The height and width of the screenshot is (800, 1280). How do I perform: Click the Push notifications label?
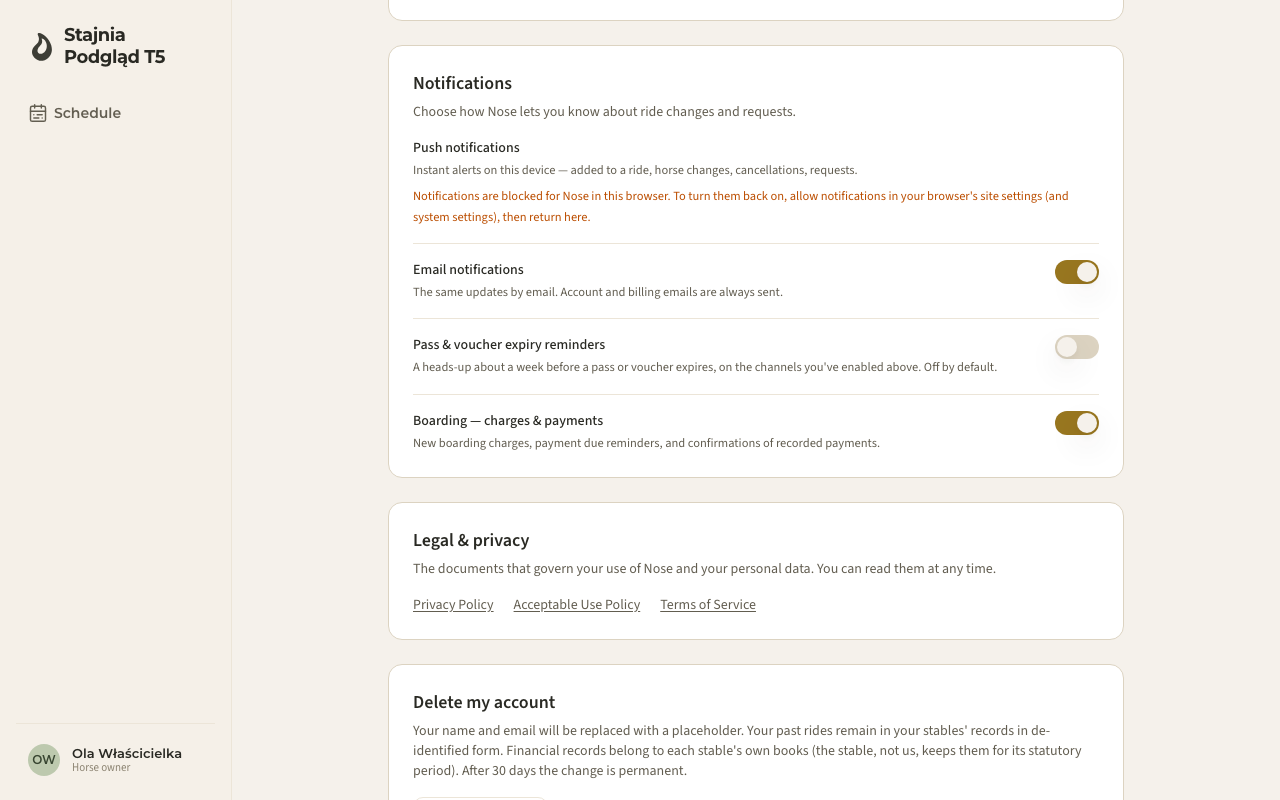pyautogui.click(x=466, y=147)
